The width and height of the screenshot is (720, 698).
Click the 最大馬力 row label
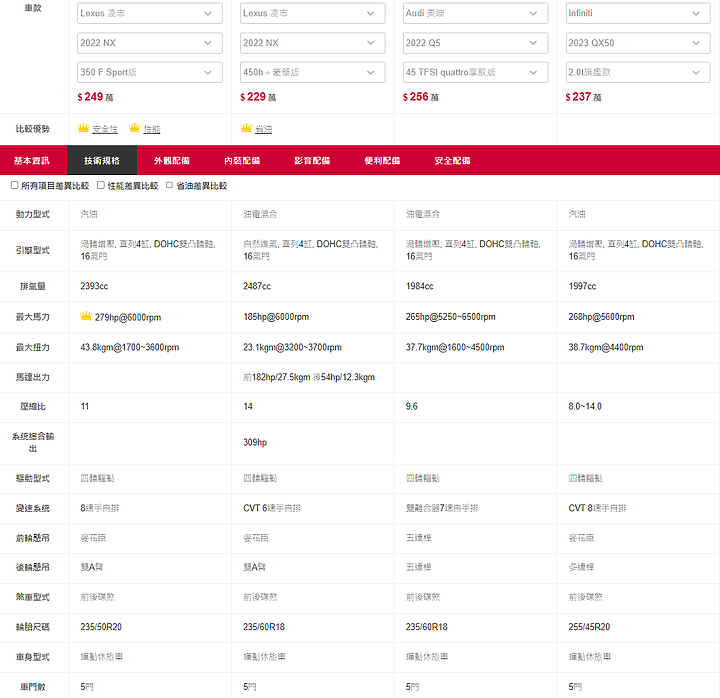pyautogui.click(x=33, y=317)
